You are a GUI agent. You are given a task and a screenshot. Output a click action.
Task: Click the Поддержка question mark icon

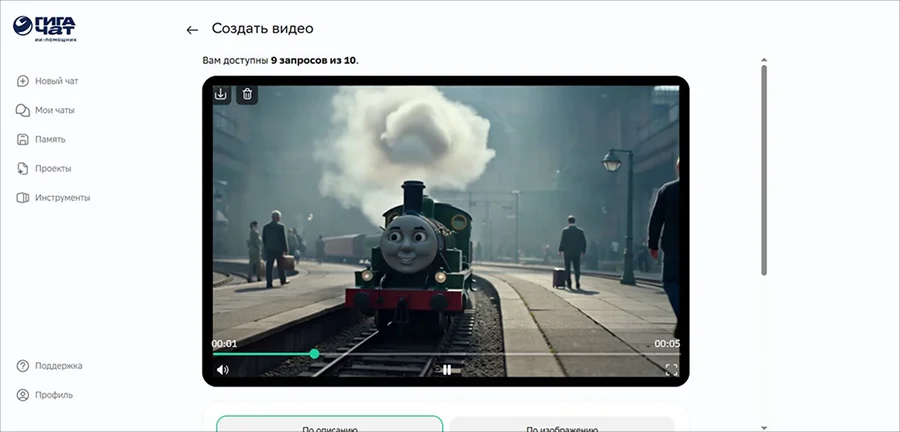click(22, 366)
